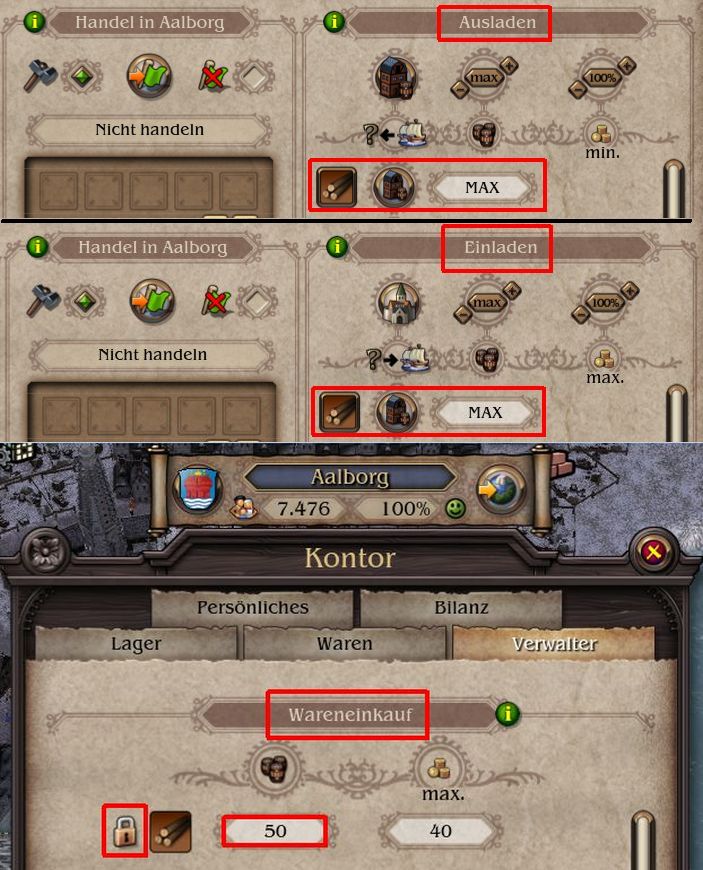The width and height of the screenshot is (703, 870).
Task: Click the trade flag button in top panel
Action: (x=149, y=76)
